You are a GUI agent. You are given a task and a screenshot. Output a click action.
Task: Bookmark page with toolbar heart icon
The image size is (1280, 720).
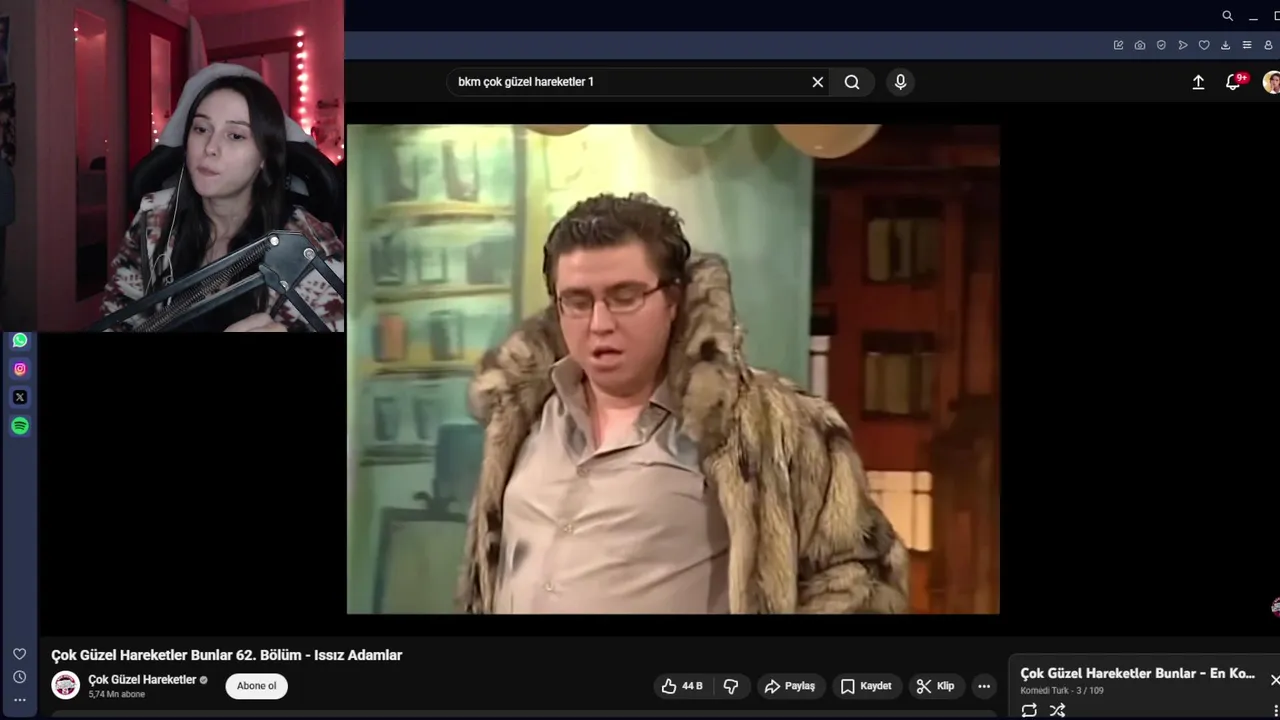pos(1204,45)
